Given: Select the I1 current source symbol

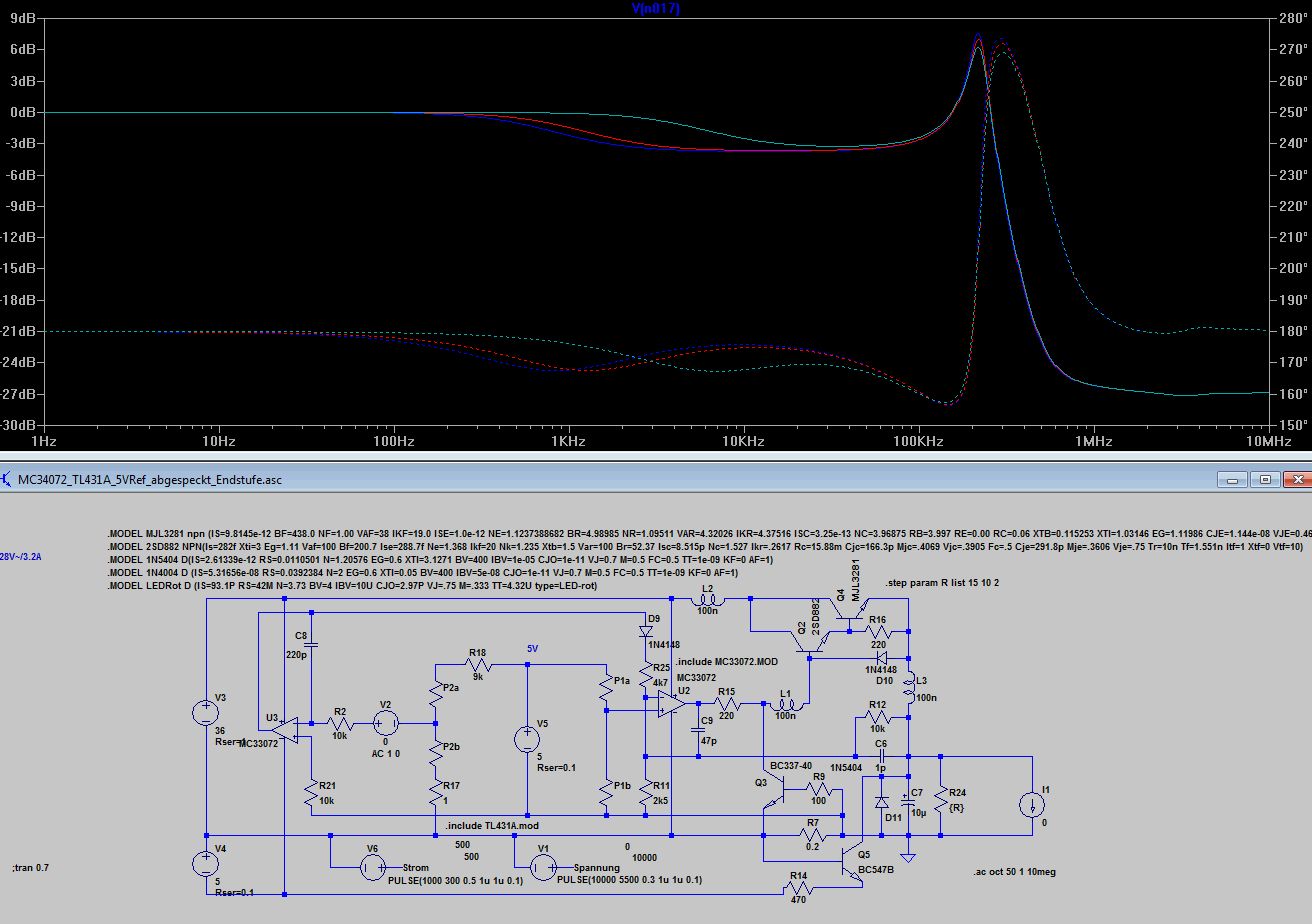Looking at the screenshot, I should click(x=1031, y=805).
